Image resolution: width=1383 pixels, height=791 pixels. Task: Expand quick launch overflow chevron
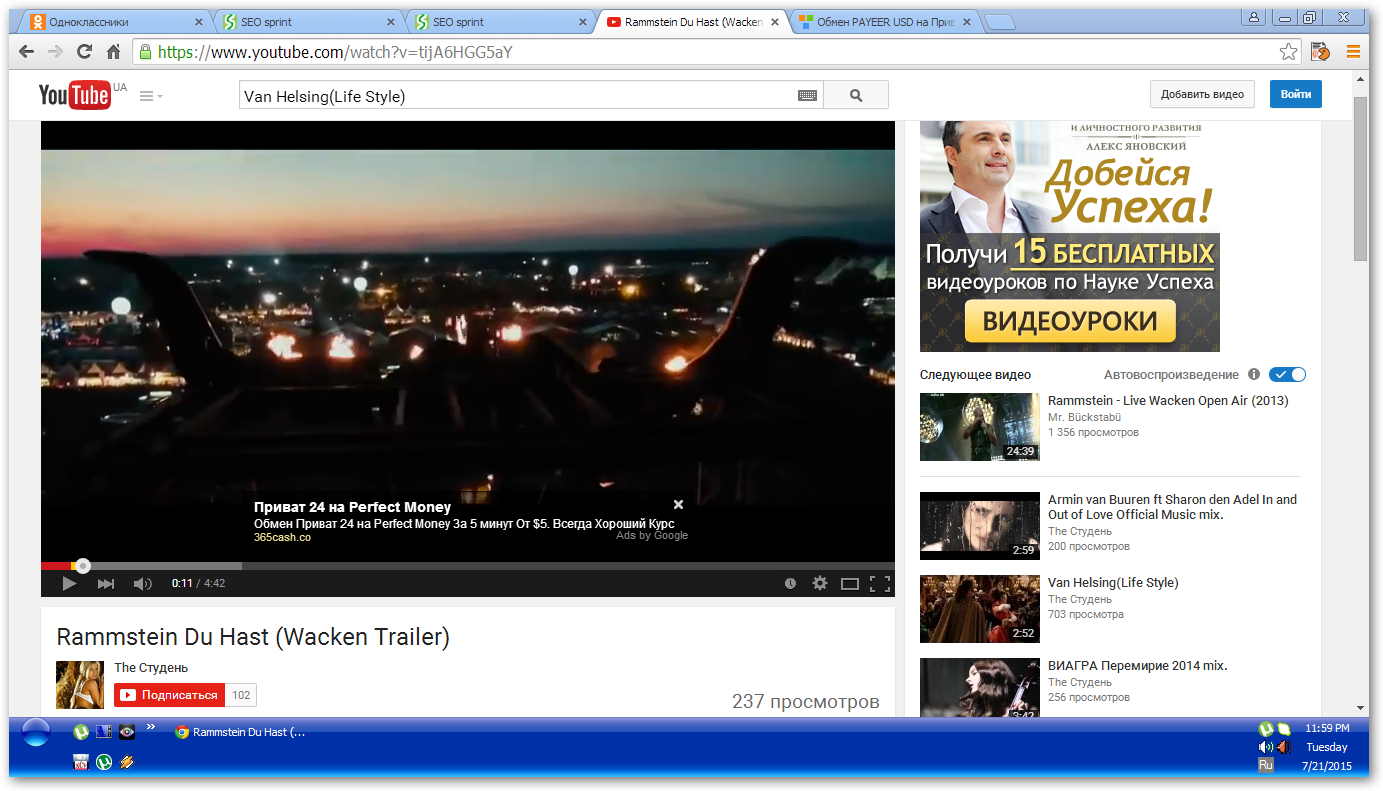(151, 727)
